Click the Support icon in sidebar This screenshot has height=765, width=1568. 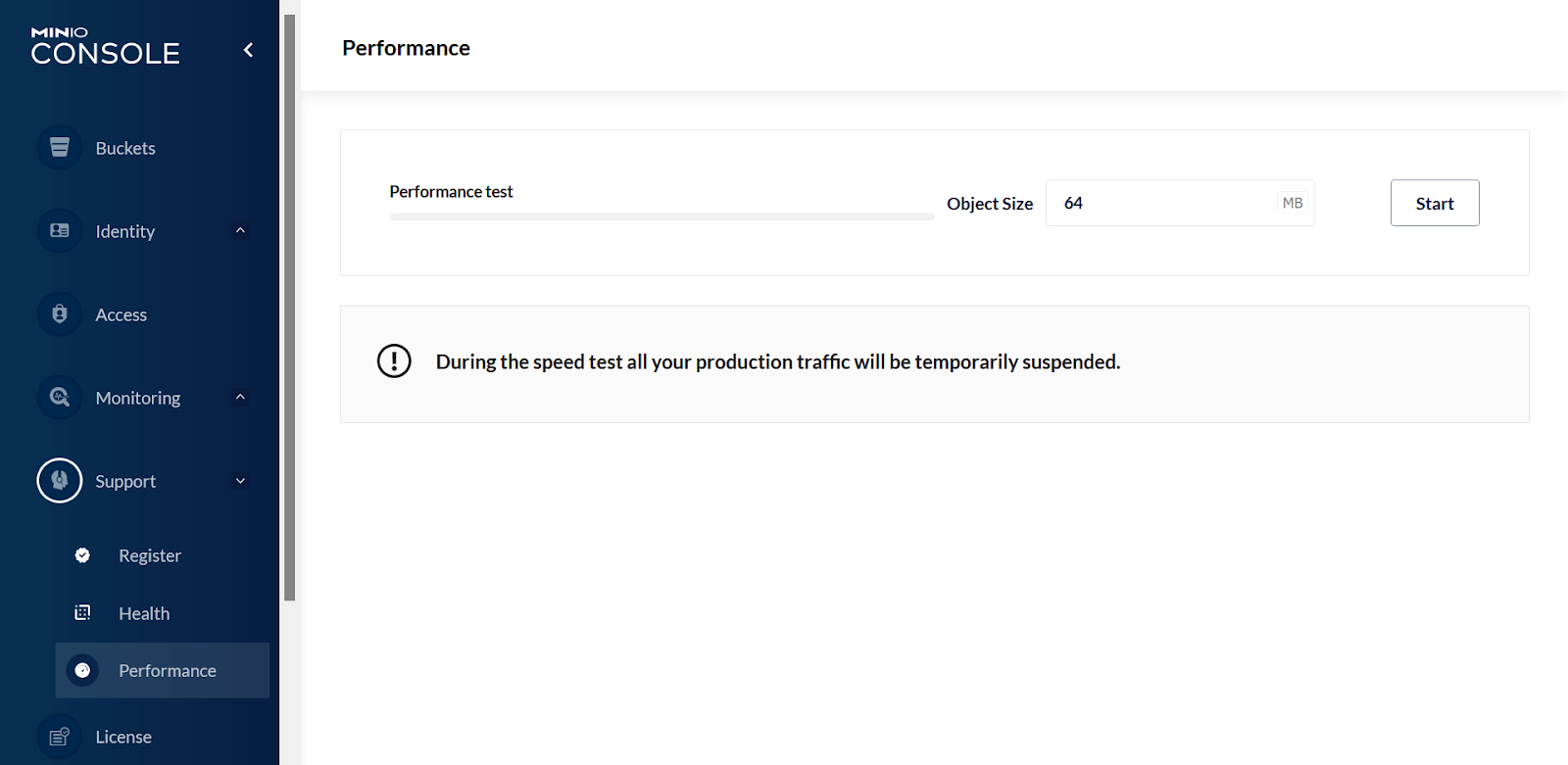60,481
